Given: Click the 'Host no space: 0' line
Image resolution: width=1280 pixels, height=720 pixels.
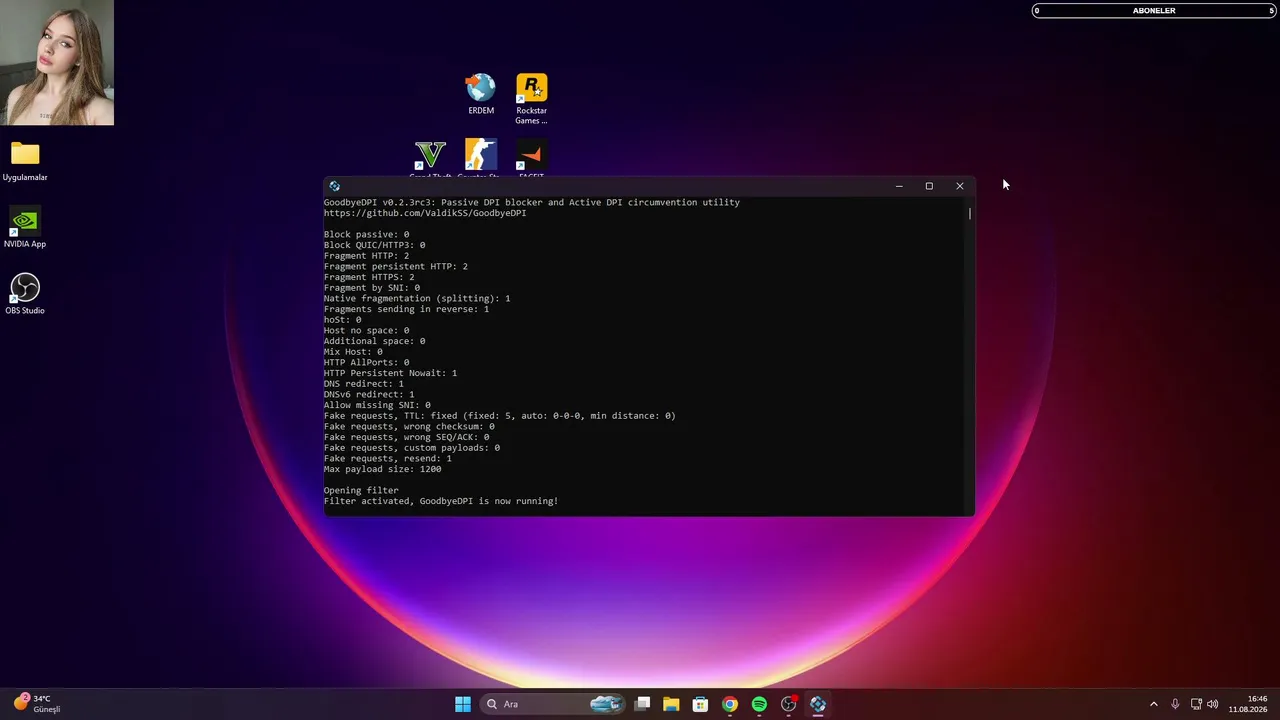Looking at the screenshot, I should point(366,331).
